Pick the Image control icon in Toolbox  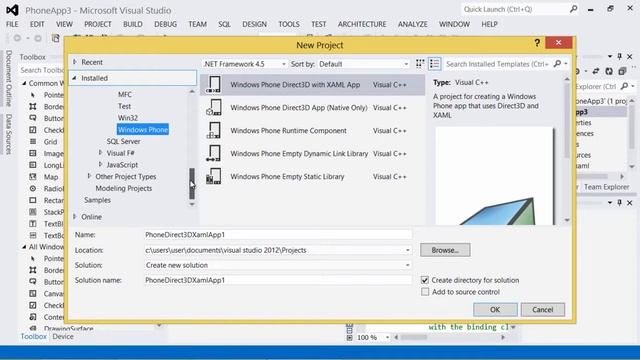click(x=33, y=153)
